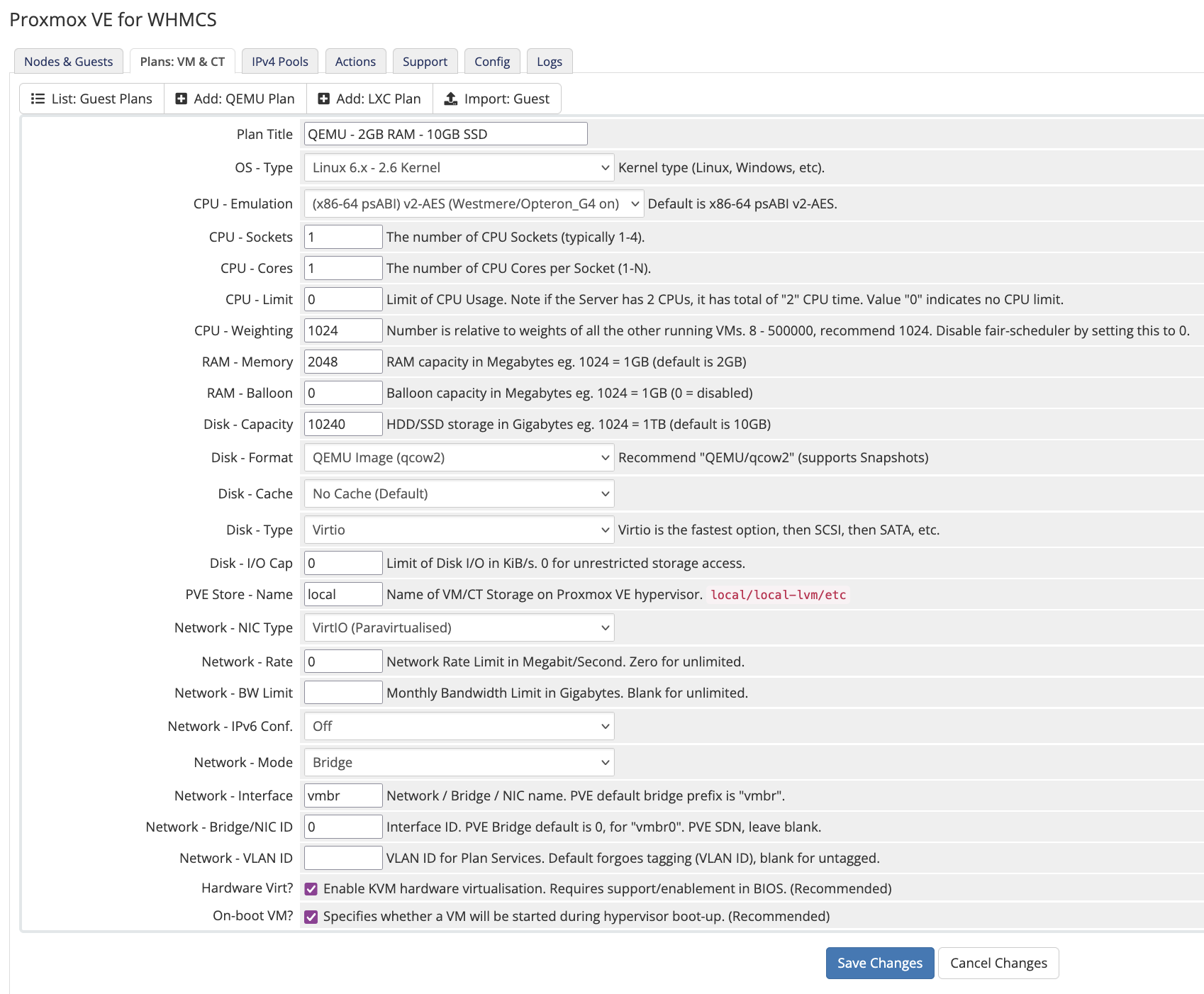Screen dimensions: 1204x994
Task: Switch to the Nodes & Guests tab
Action: point(68,61)
